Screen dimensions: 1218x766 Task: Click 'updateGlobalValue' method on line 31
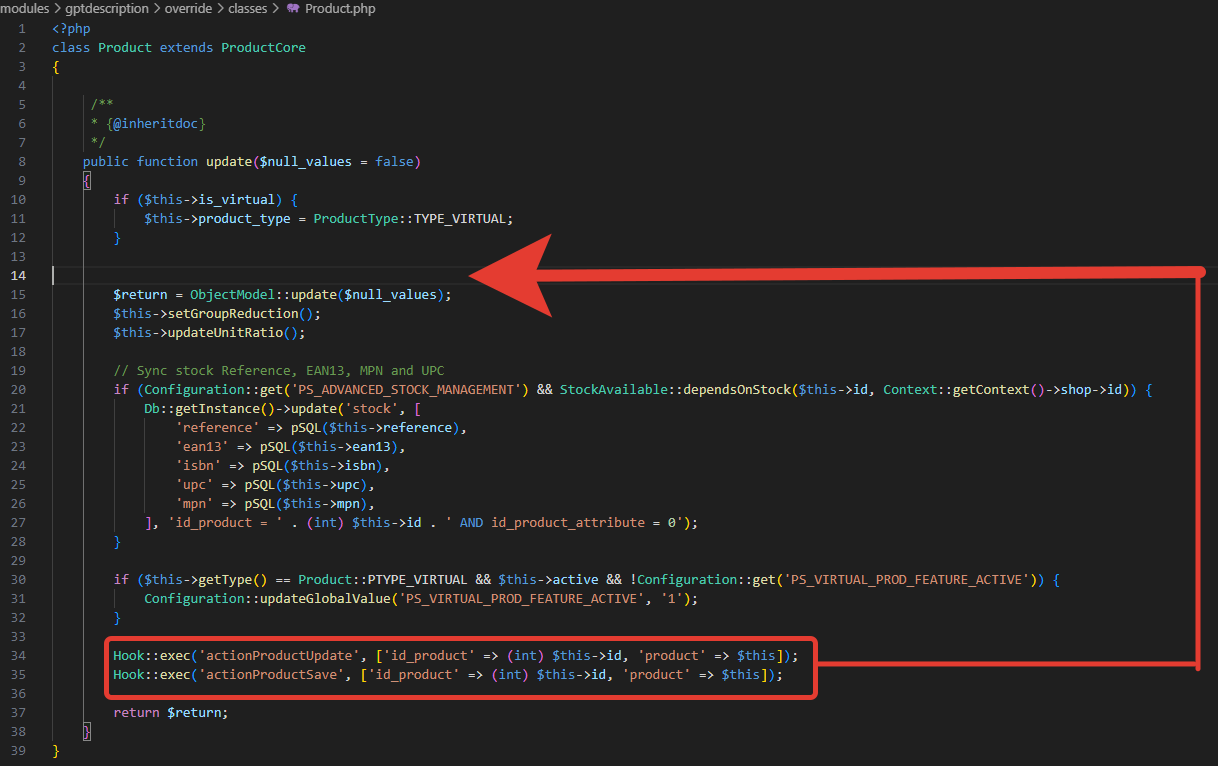click(302, 598)
